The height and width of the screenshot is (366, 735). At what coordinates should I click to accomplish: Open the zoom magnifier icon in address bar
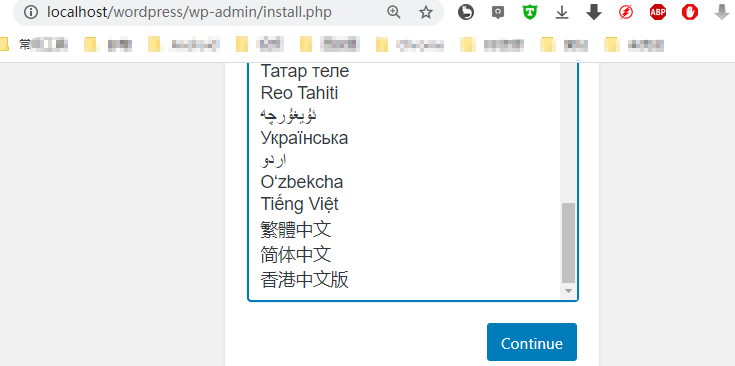pos(394,13)
